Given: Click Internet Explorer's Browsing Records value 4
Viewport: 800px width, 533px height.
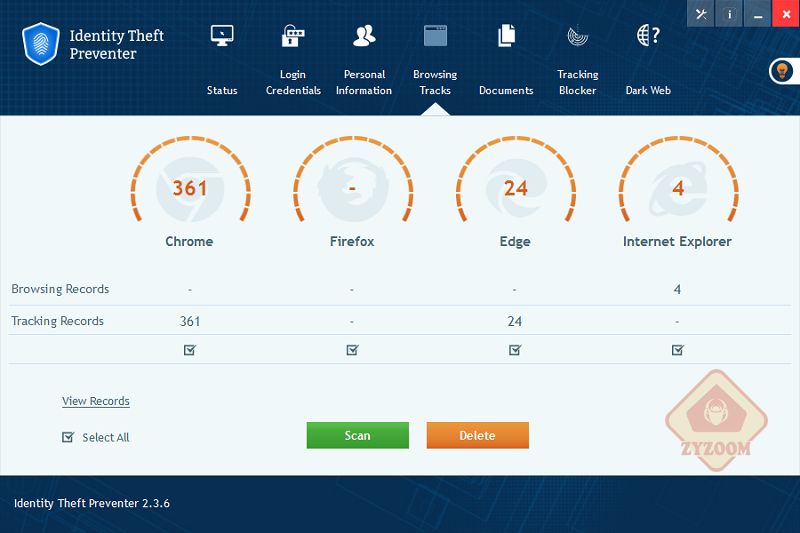Looking at the screenshot, I should click(677, 290).
